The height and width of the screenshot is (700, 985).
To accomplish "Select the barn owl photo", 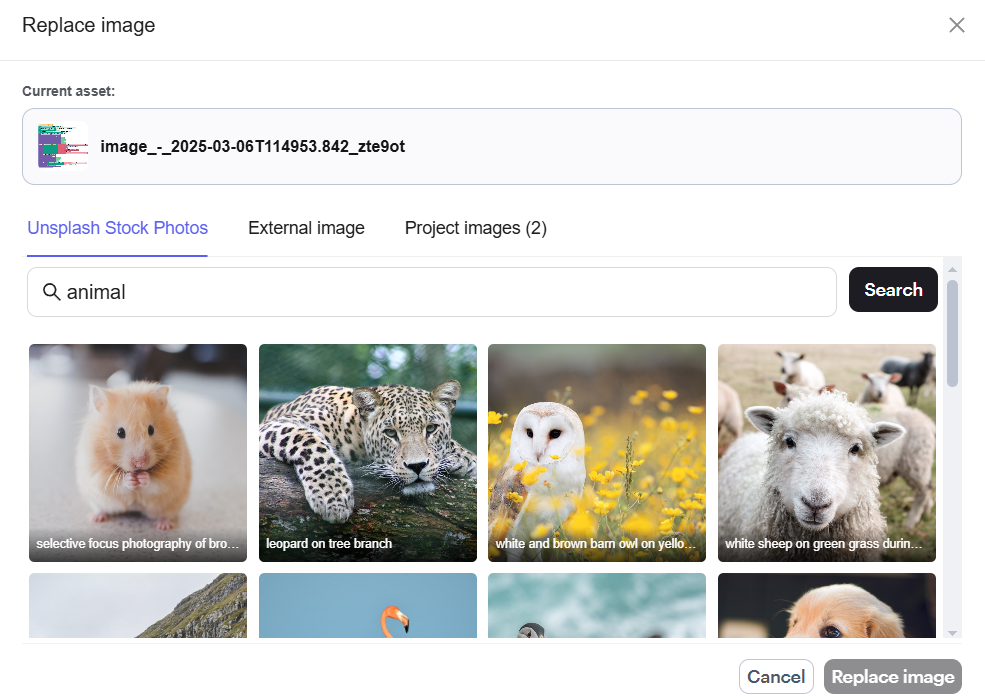I will 597,452.
